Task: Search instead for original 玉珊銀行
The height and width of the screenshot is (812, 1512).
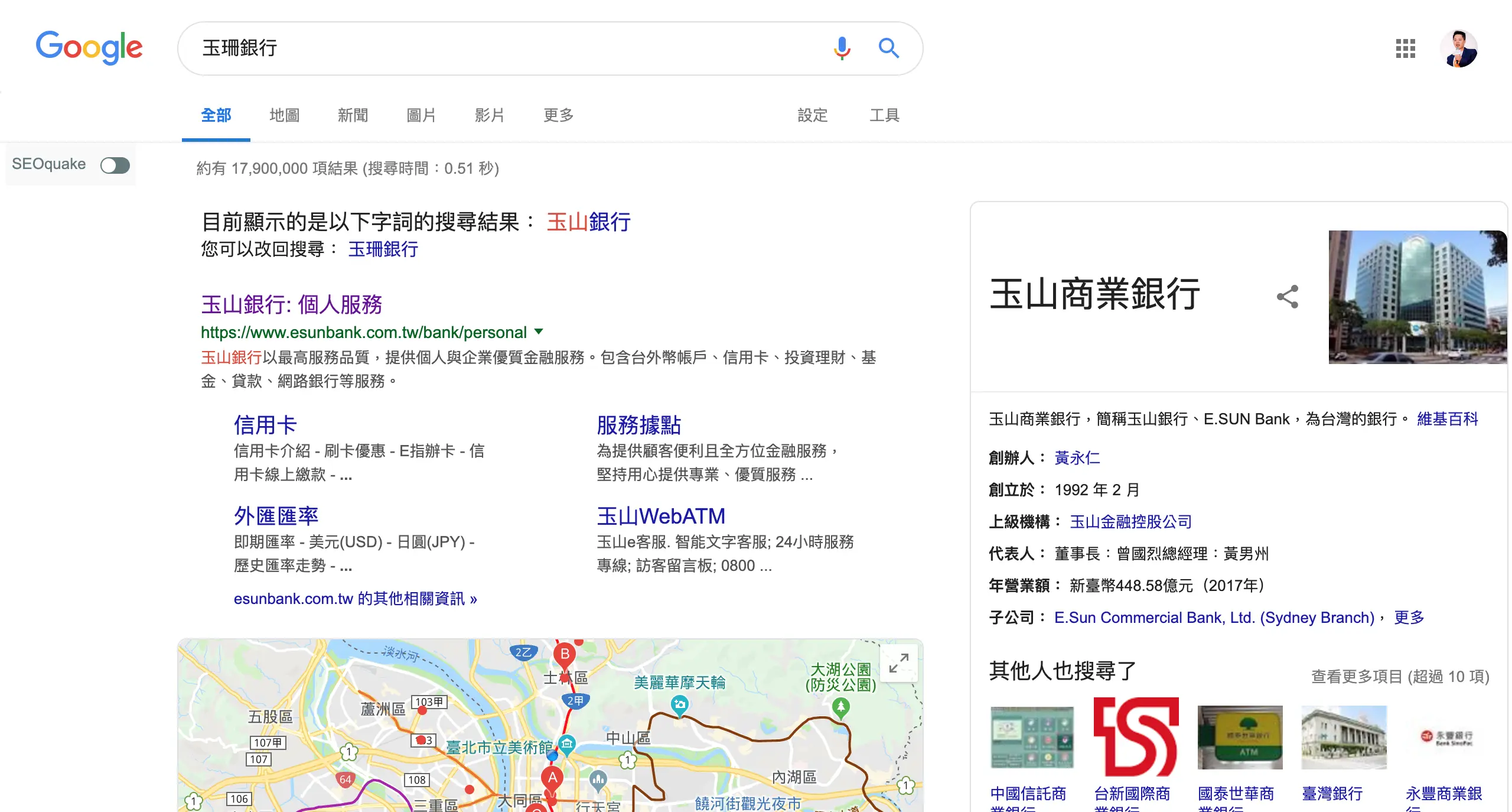Action: [383, 249]
